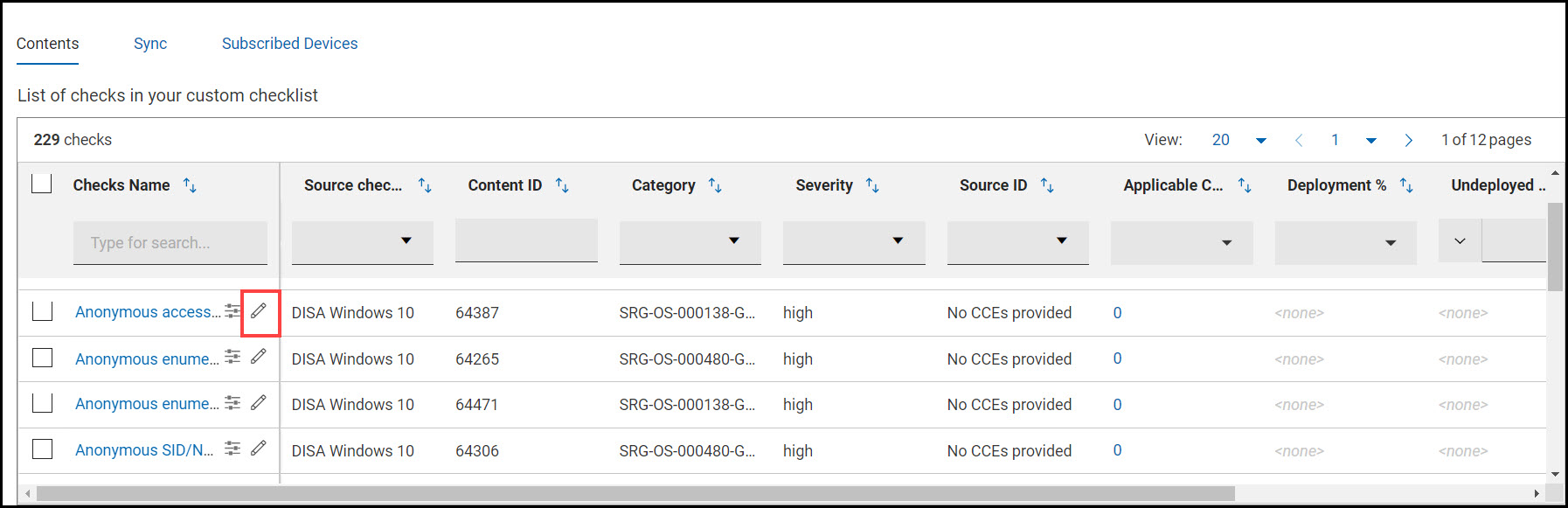Click the Checks Name search field
This screenshot has width=1568, height=508.
[x=170, y=243]
